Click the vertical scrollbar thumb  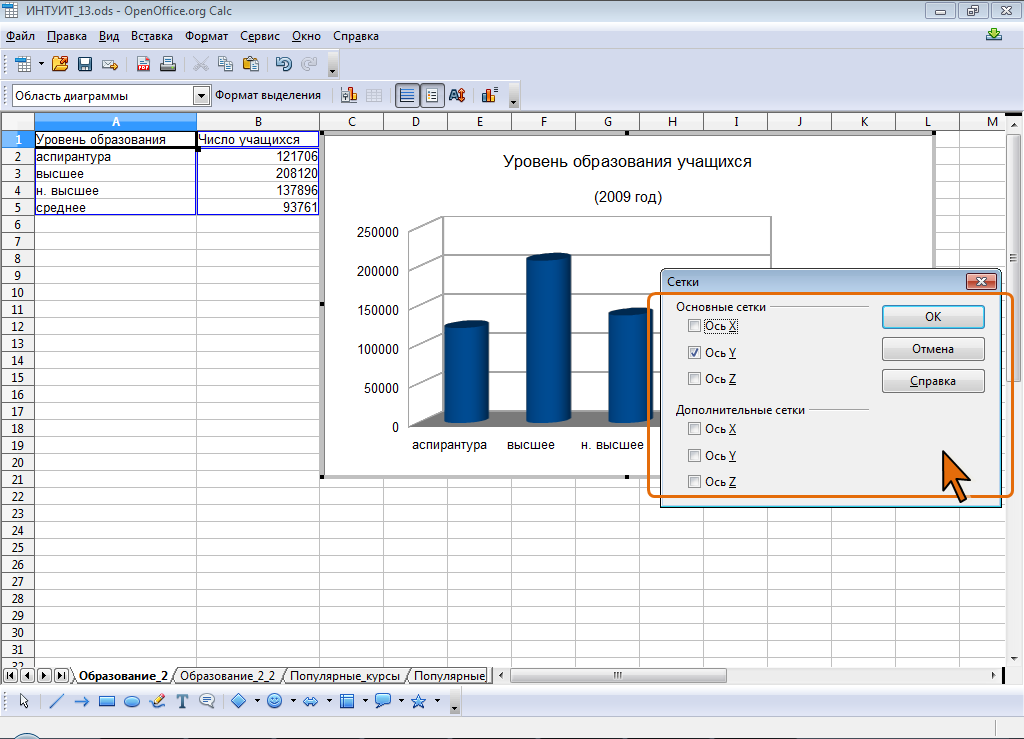[1014, 258]
